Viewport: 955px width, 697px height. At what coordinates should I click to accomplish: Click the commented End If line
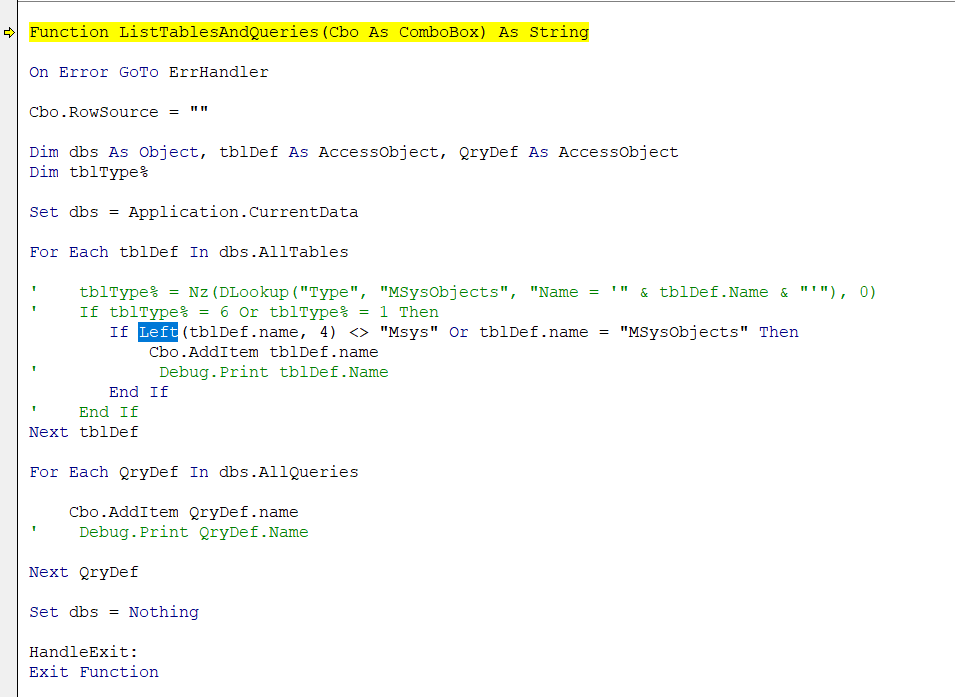click(84, 412)
